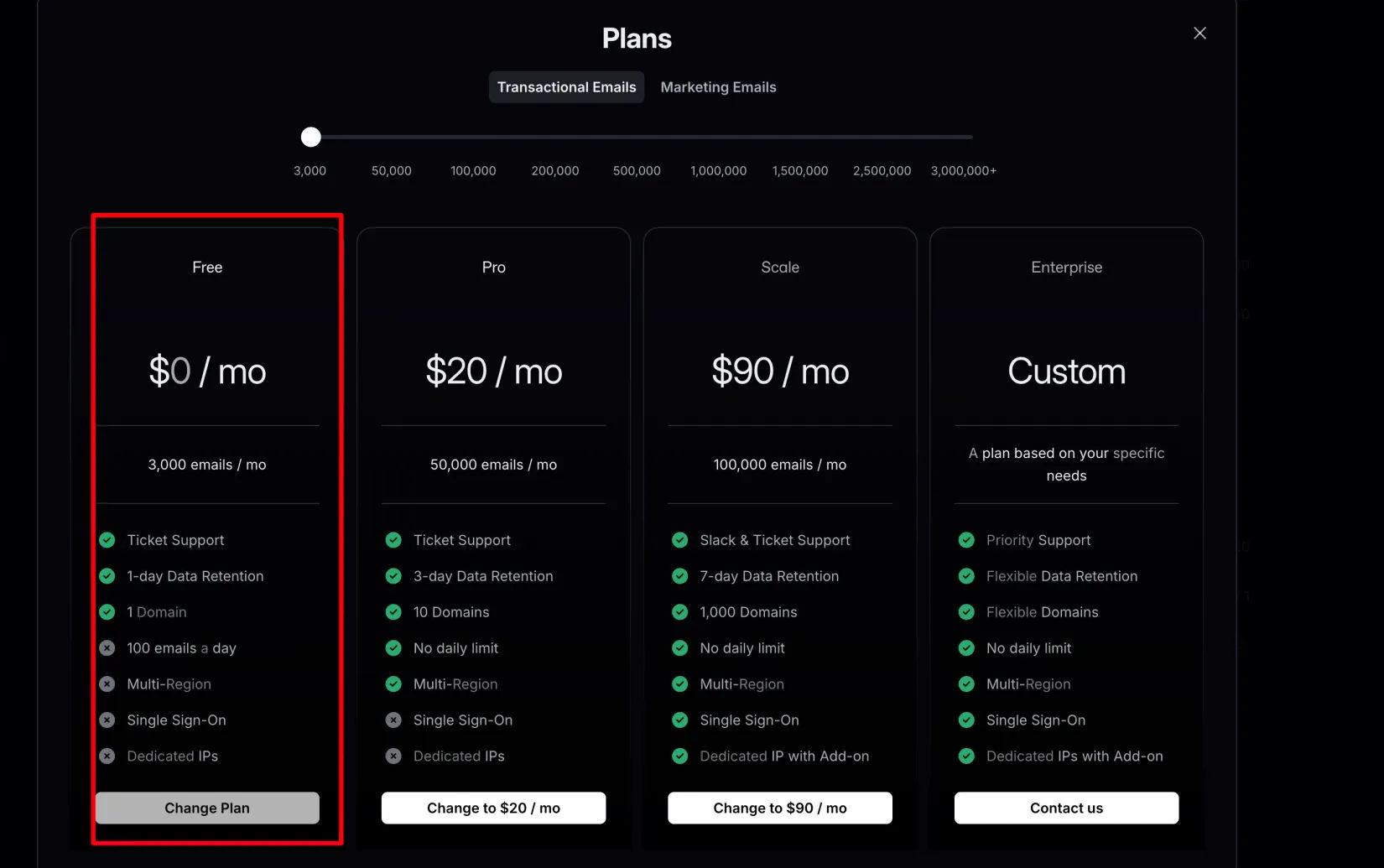
Task: Click the Contact us button
Action: click(1066, 808)
